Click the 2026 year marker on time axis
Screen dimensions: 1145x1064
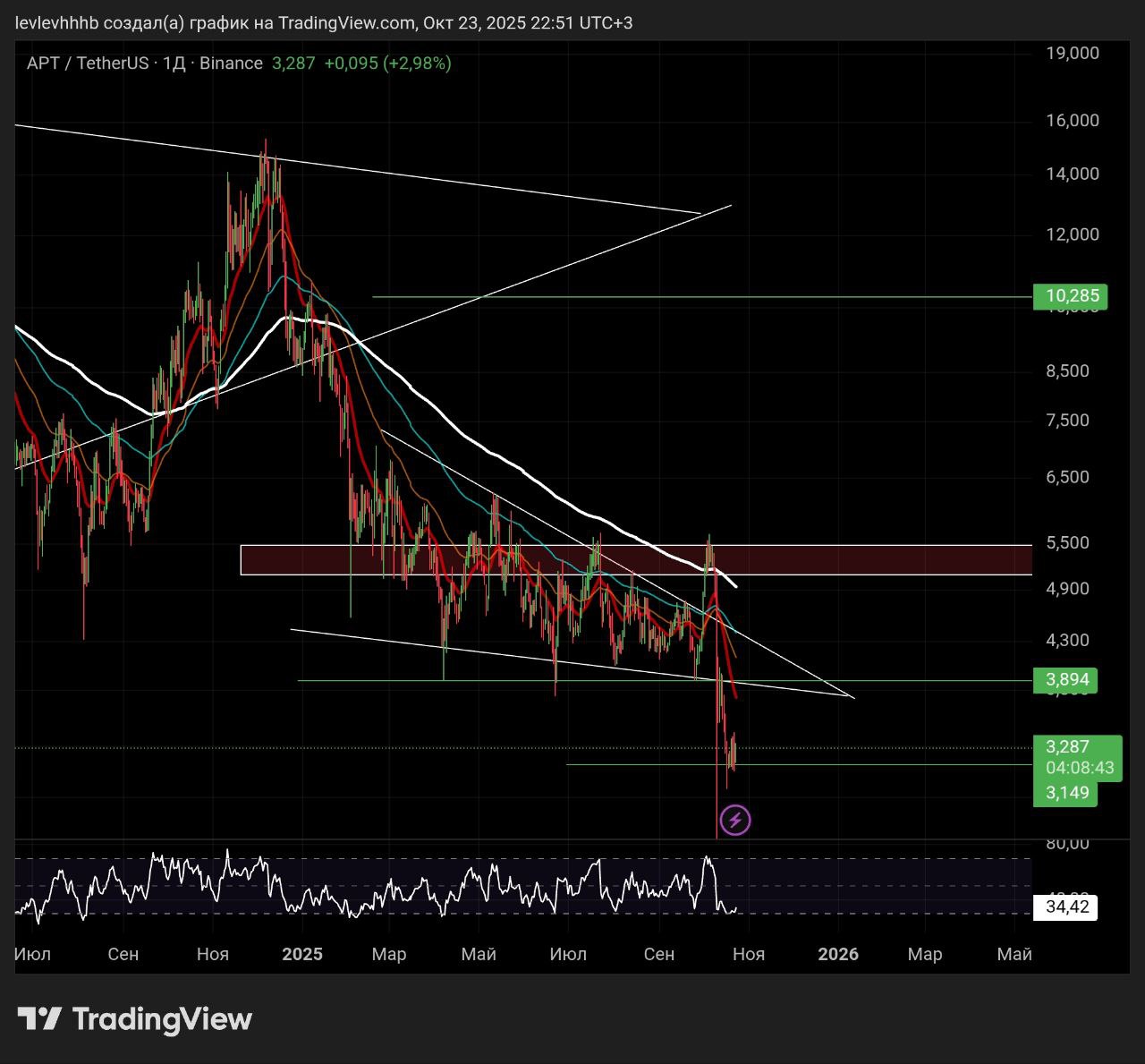click(x=838, y=954)
